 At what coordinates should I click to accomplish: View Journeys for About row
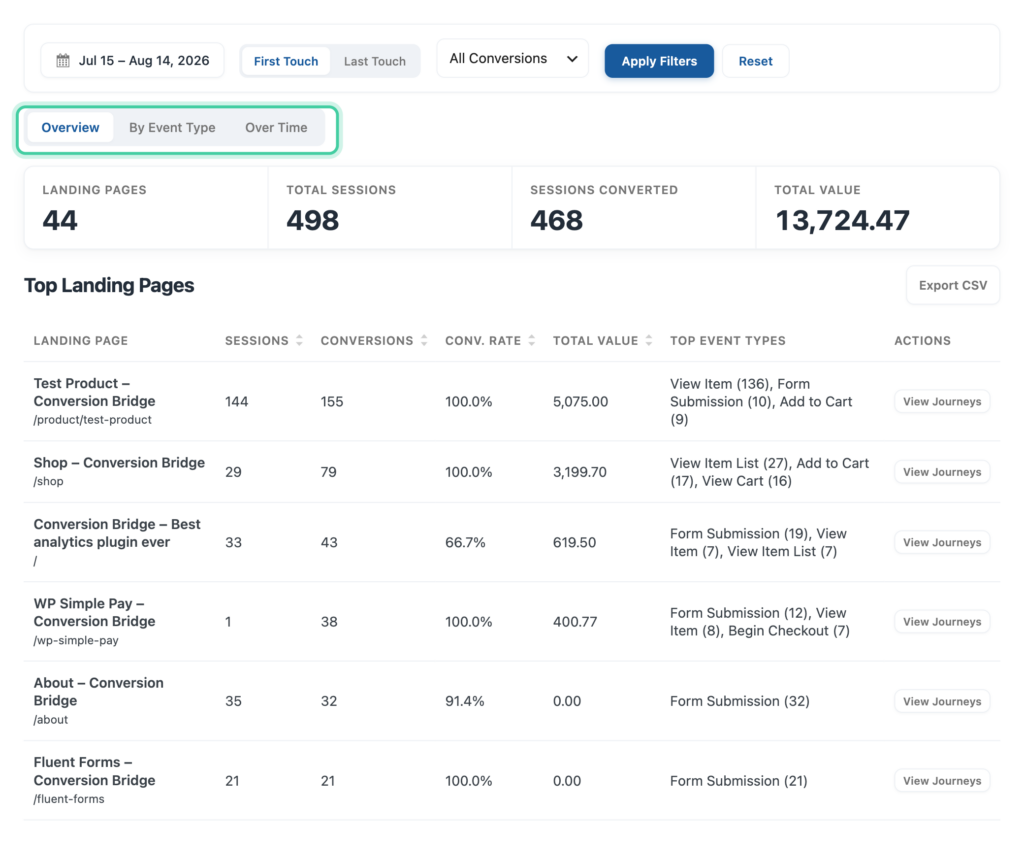[942, 701]
